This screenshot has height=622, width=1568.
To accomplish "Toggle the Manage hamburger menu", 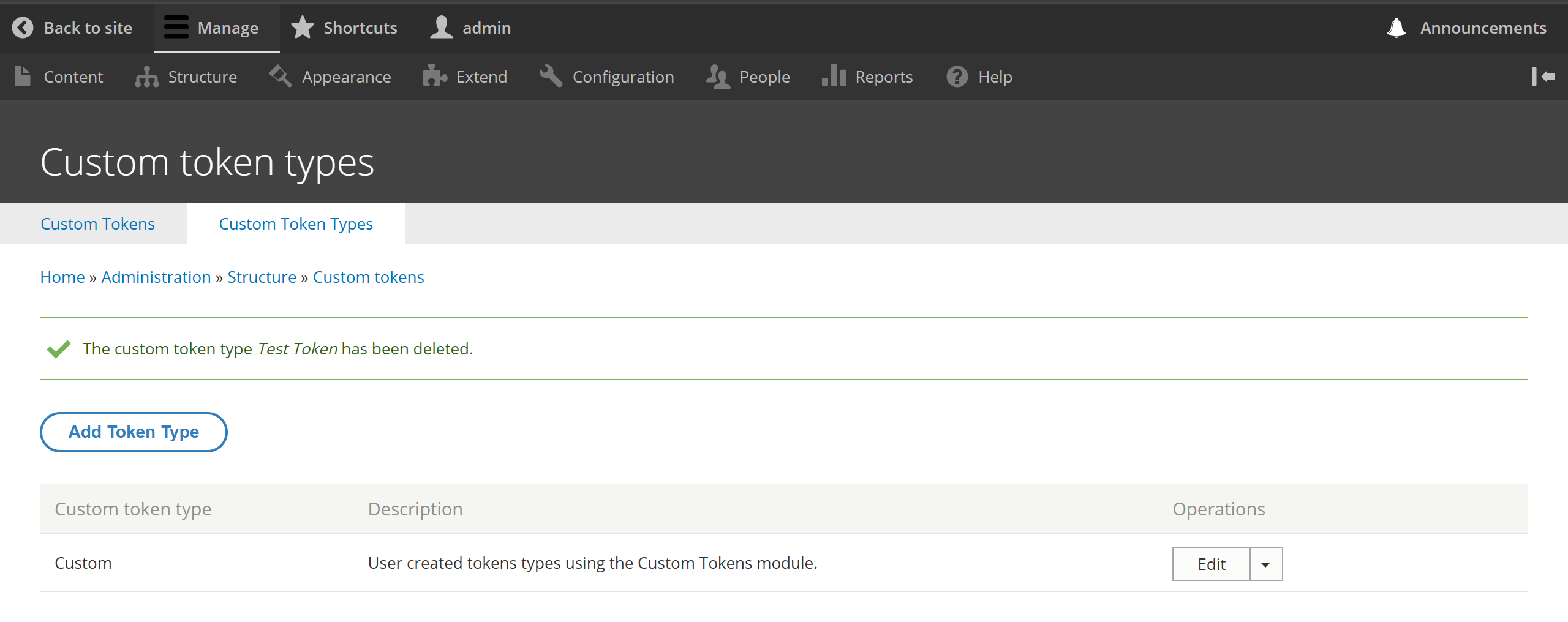I will pos(176,28).
